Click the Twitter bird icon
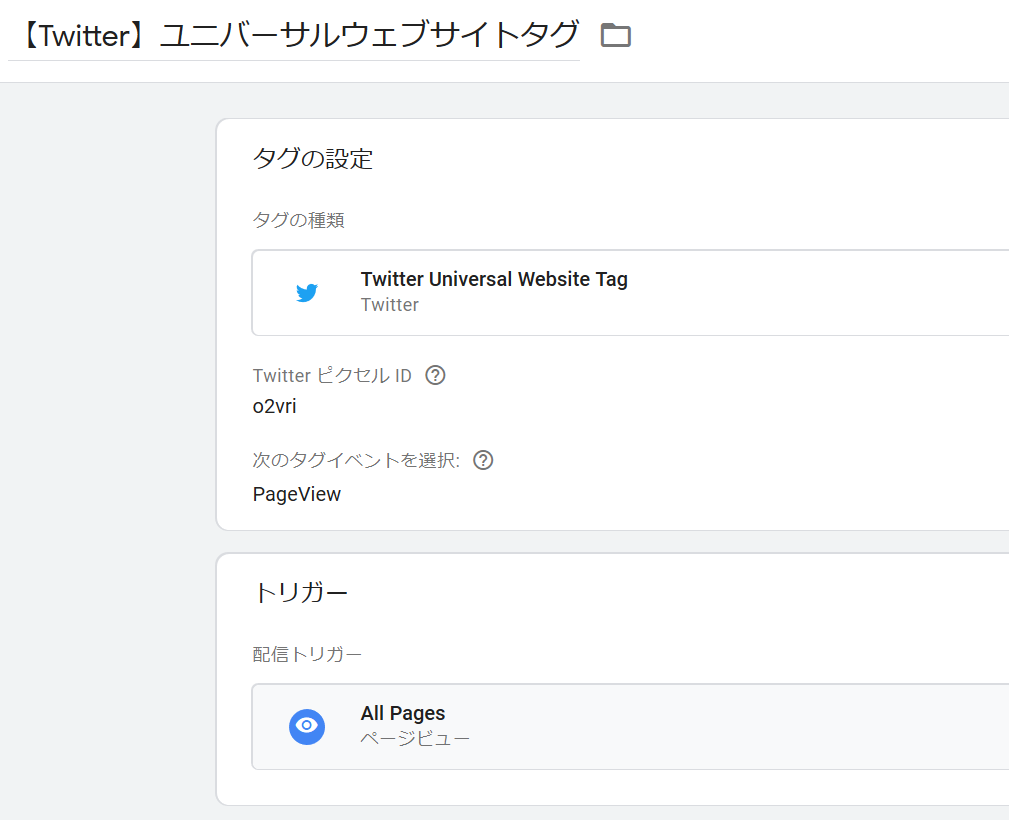The width and height of the screenshot is (1009, 820). pos(307,292)
